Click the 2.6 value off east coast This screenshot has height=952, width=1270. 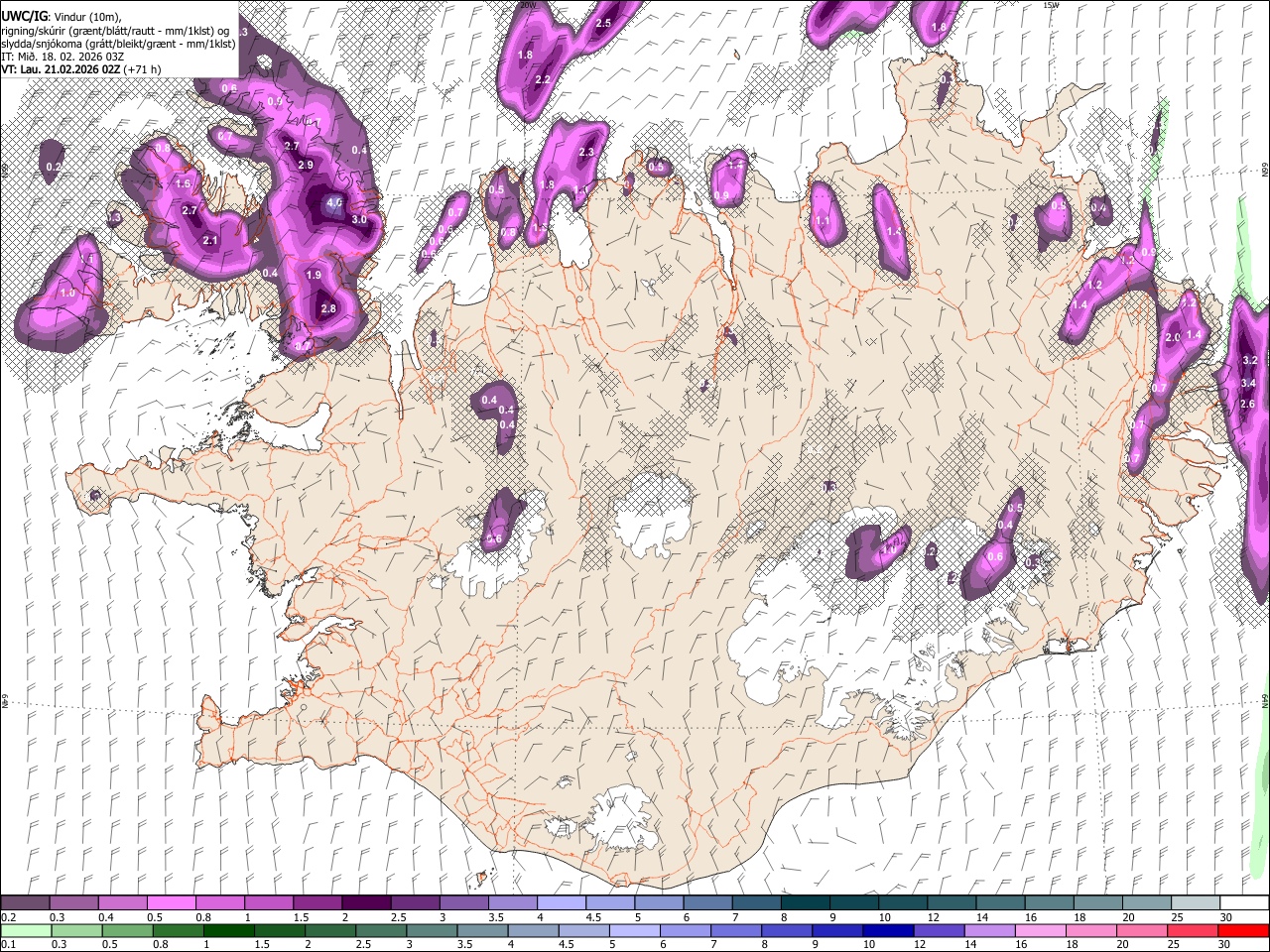(x=1248, y=404)
